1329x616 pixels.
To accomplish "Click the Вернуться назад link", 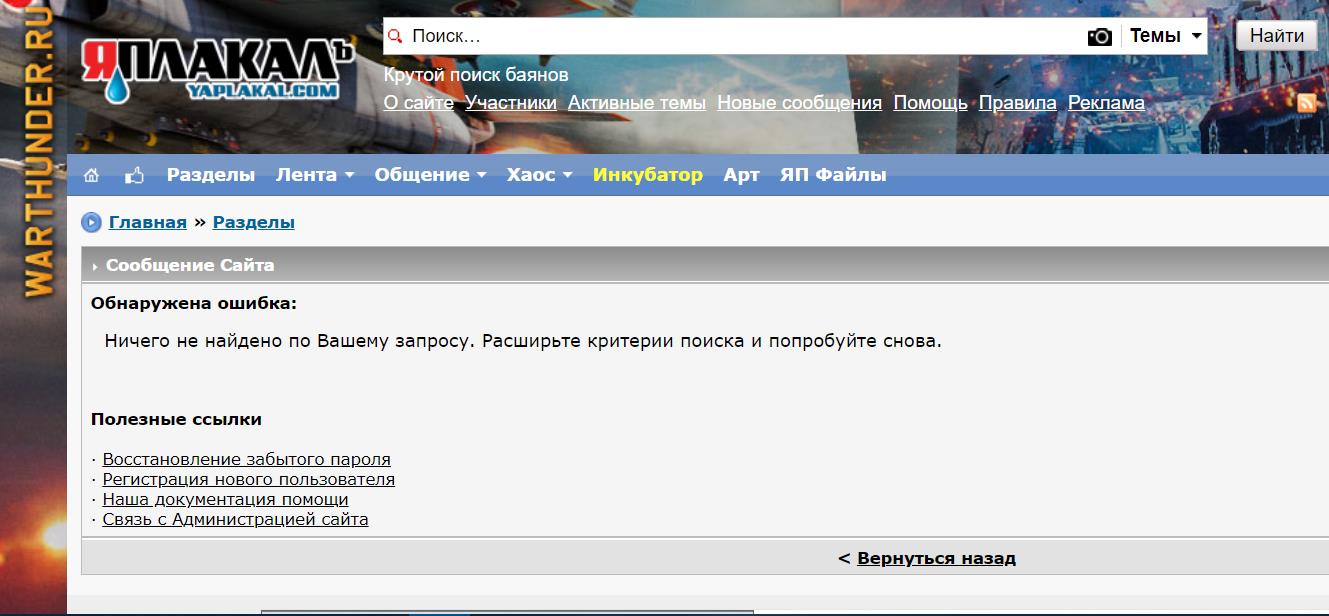I will 936,558.
